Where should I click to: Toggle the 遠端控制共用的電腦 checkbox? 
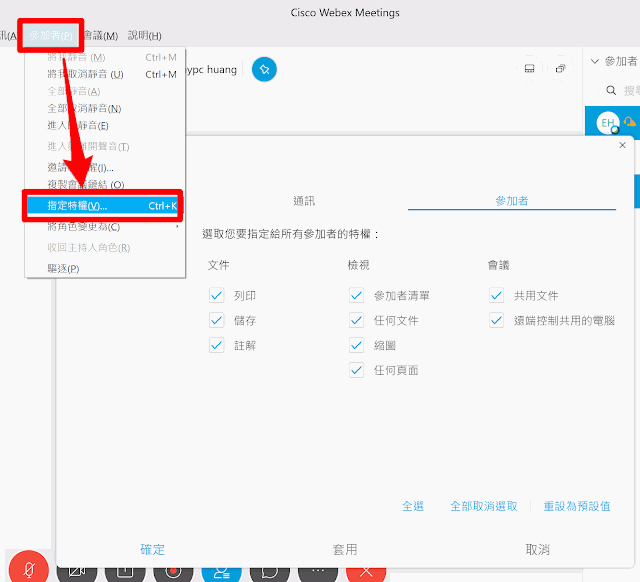tap(496, 320)
